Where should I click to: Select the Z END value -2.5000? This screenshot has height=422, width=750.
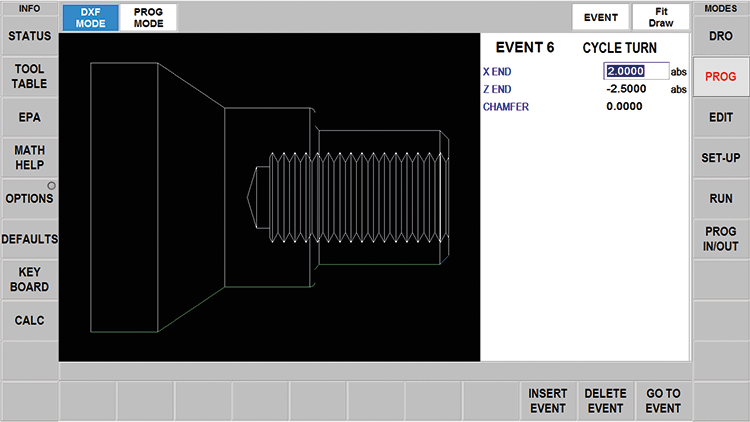pyautogui.click(x=626, y=89)
